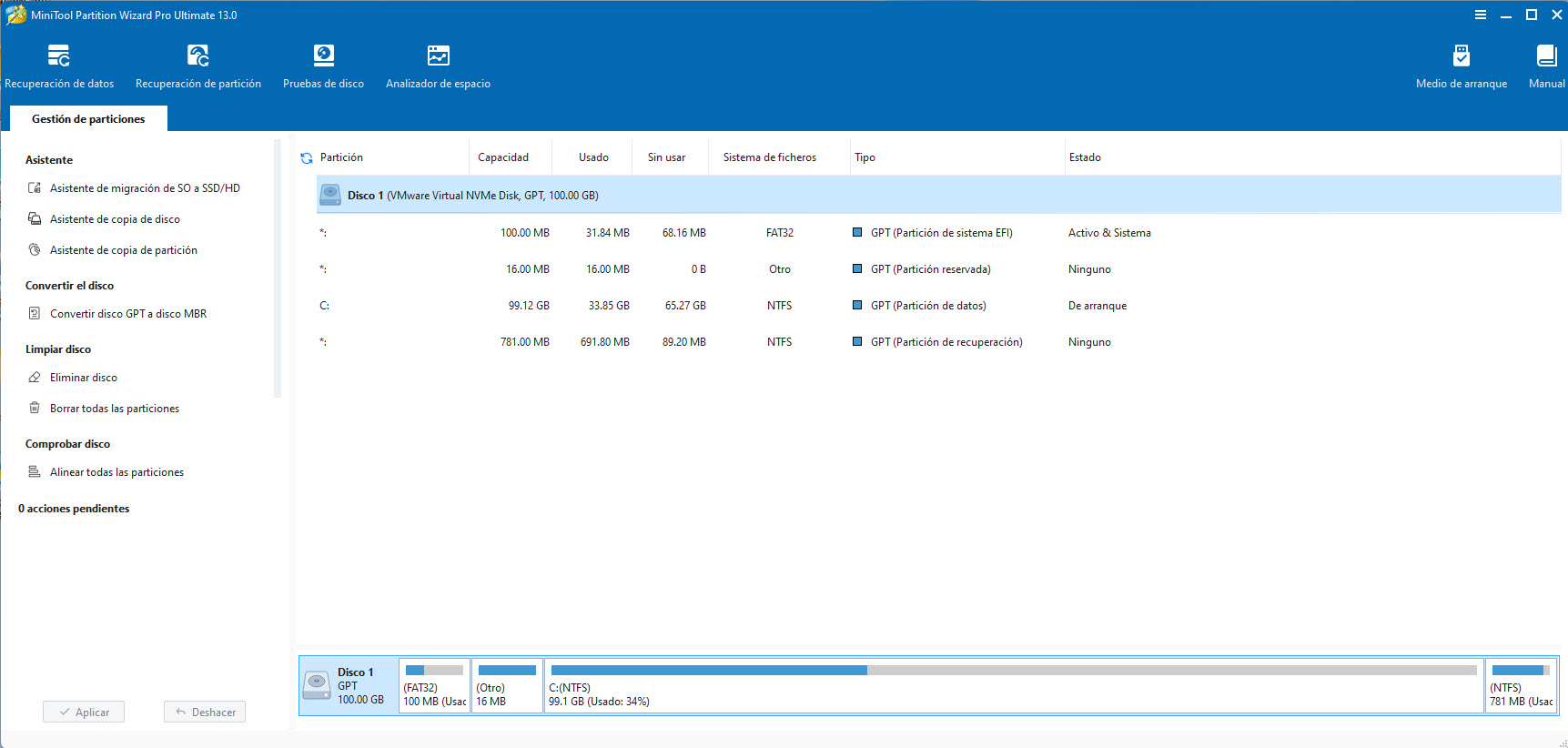Screen dimensions: 1568x748
Task: Click the Asistente section heading
Action: pos(49,160)
